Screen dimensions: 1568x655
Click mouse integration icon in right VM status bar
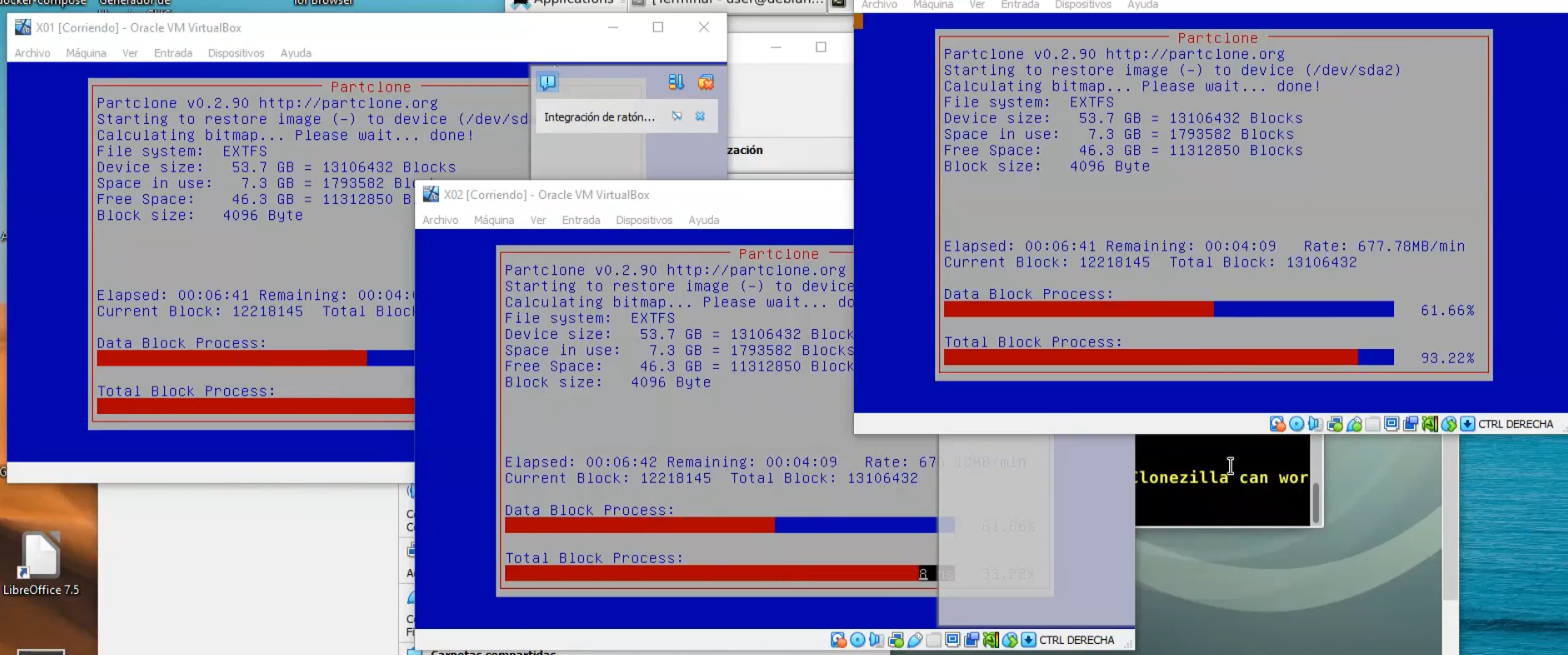(x=1449, y=424)
